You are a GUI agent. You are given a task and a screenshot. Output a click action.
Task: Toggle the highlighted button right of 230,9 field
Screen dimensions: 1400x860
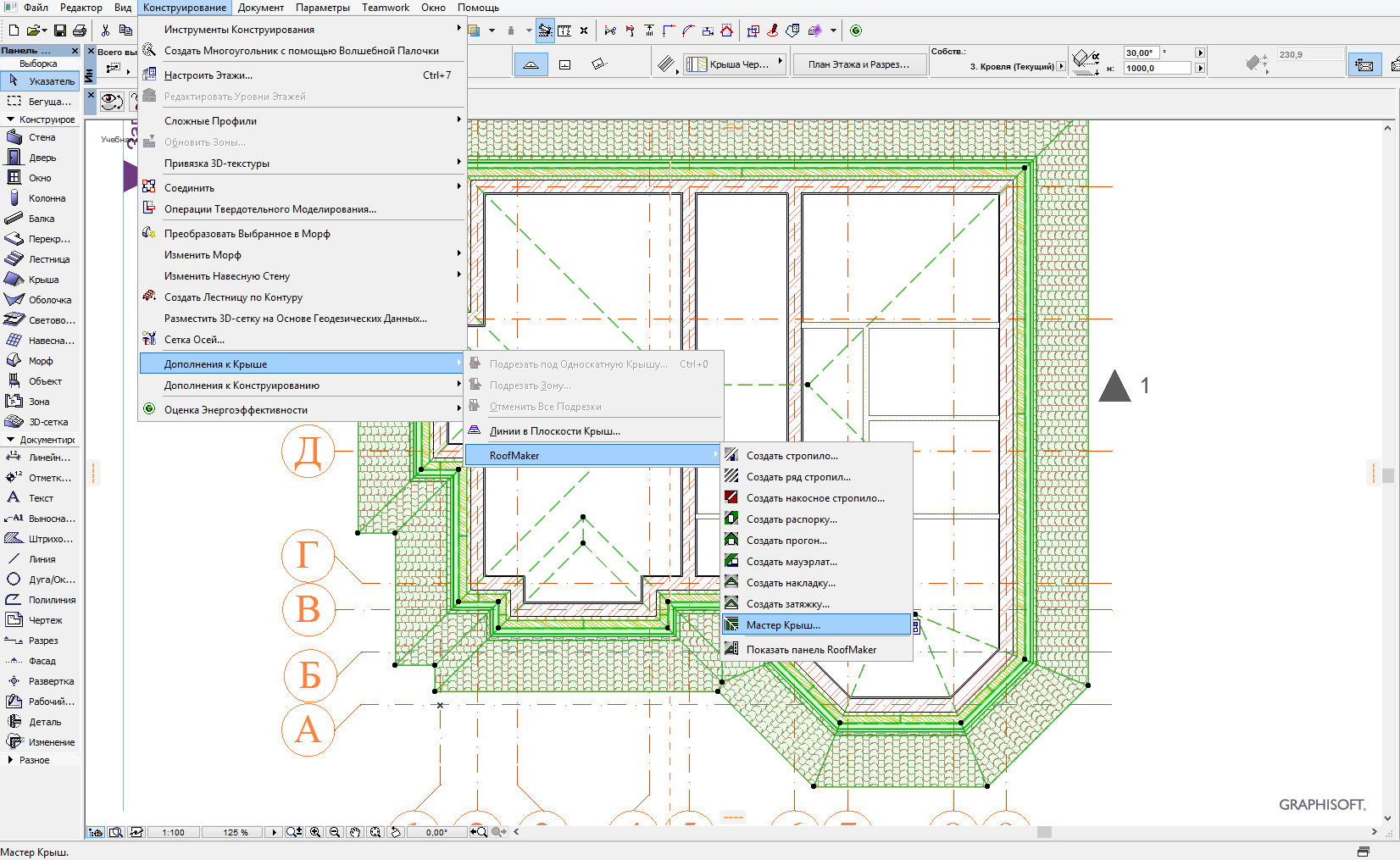(x=1364, y=64)
